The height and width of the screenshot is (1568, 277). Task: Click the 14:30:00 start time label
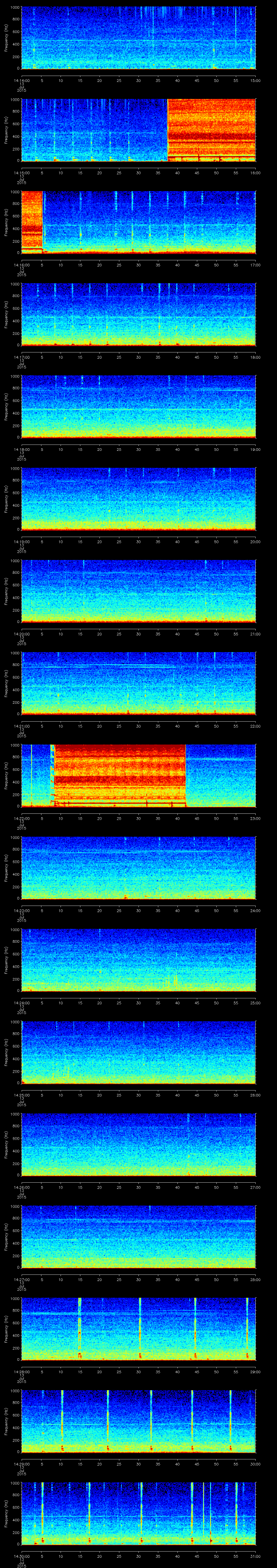point(21,1556)
